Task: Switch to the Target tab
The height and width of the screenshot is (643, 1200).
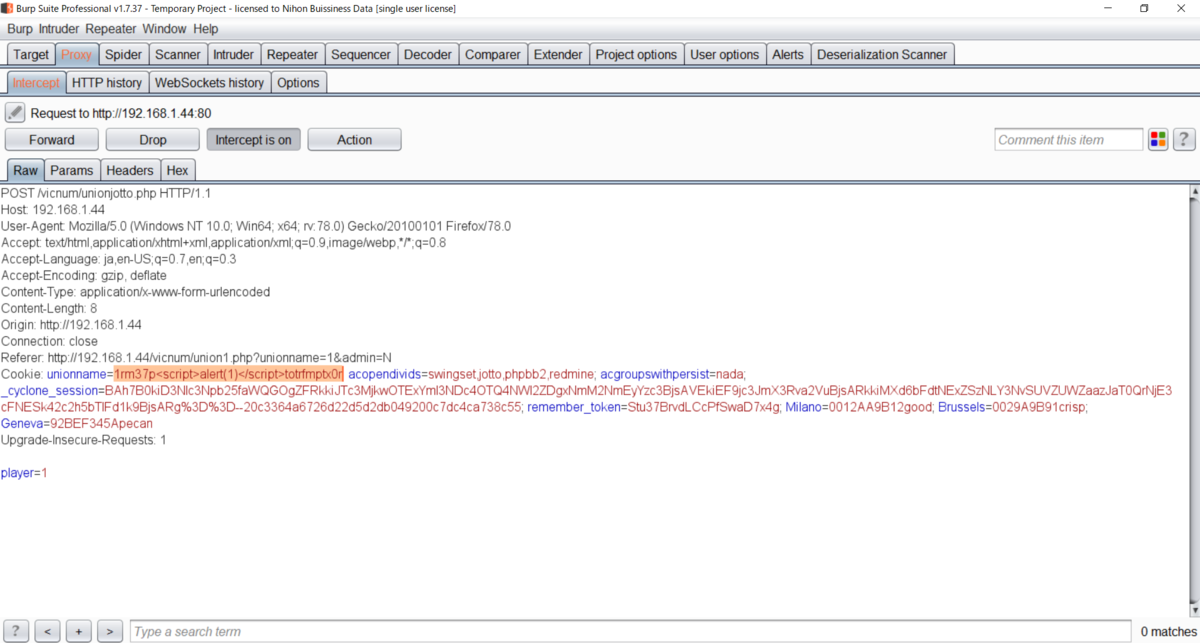Action: [x=31, y=54]
